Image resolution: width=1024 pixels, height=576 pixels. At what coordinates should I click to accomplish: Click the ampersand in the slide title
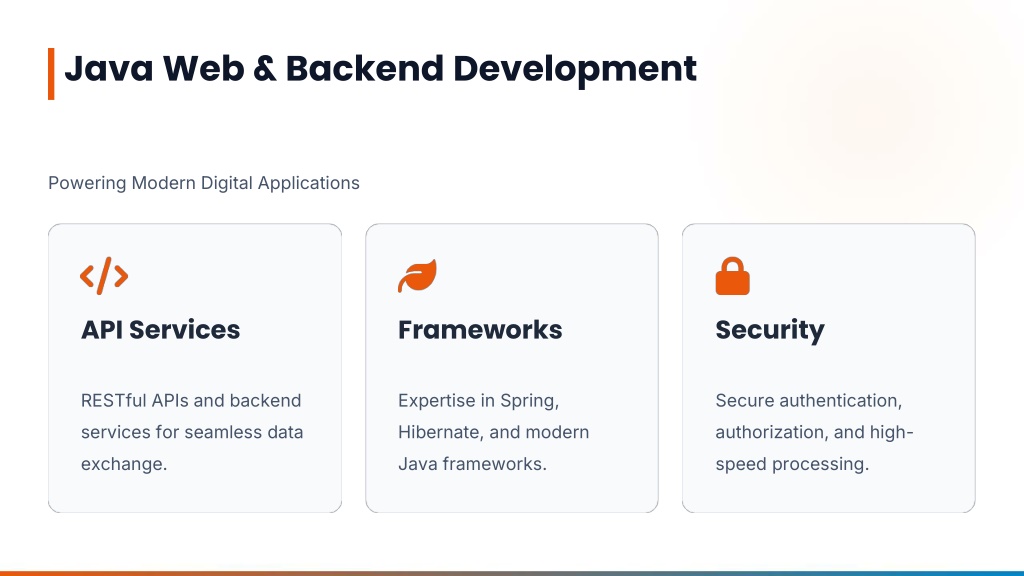pos(263,68)
